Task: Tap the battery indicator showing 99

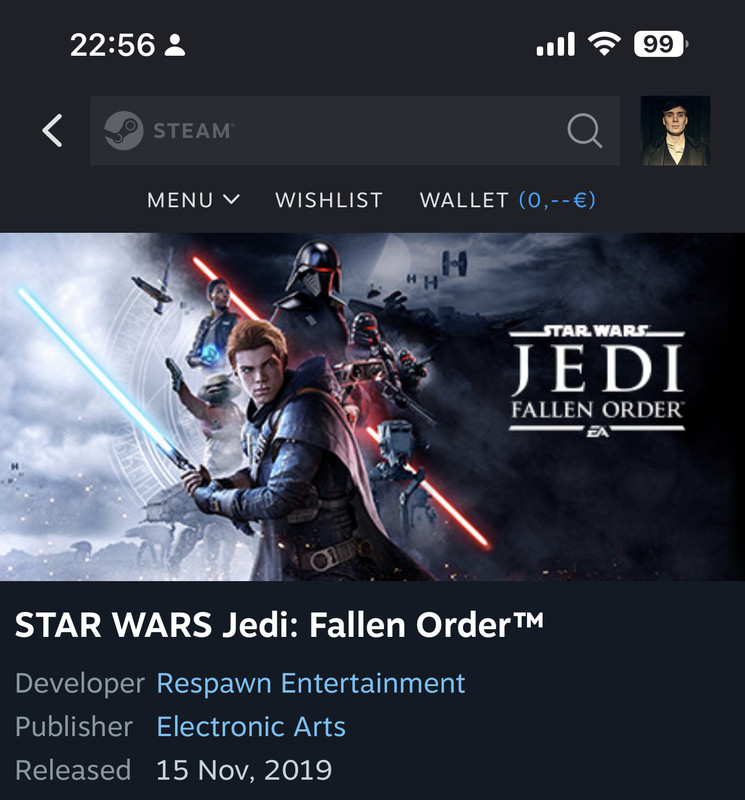Action: click(x=660, y=44)
